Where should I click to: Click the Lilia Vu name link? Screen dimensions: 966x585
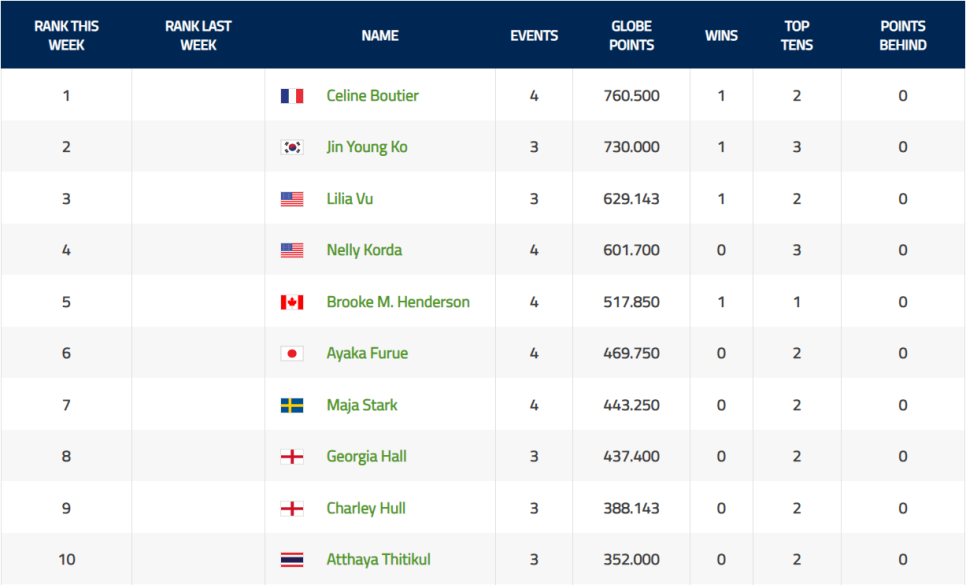[349, 199]
